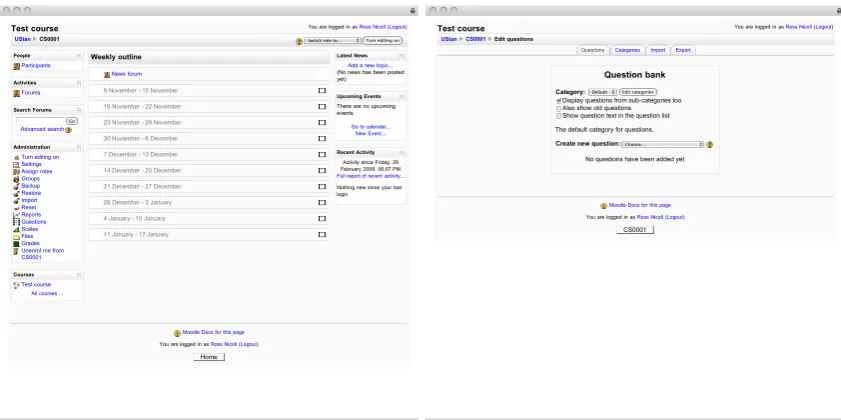This screenshot has height=420, width=841.
Task: Select the Questions tab
Action: (x=593, y=50)
